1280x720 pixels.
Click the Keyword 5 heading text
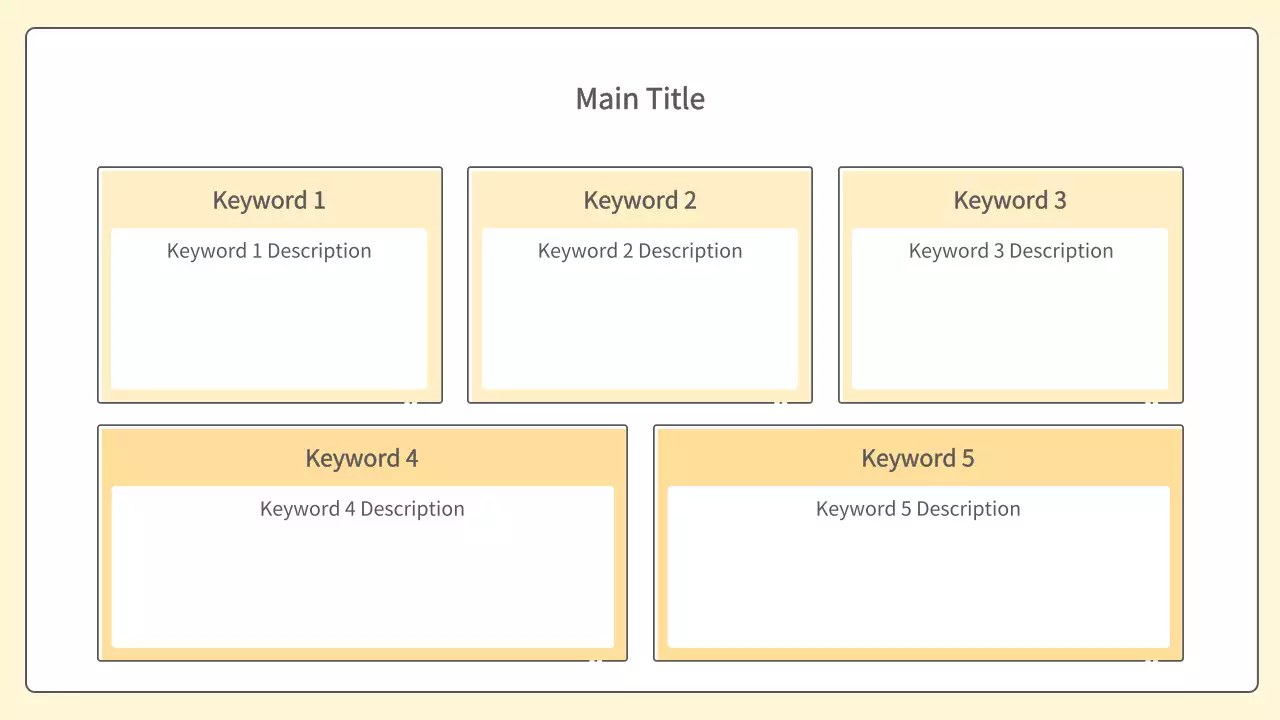click(x=918, y=458)
